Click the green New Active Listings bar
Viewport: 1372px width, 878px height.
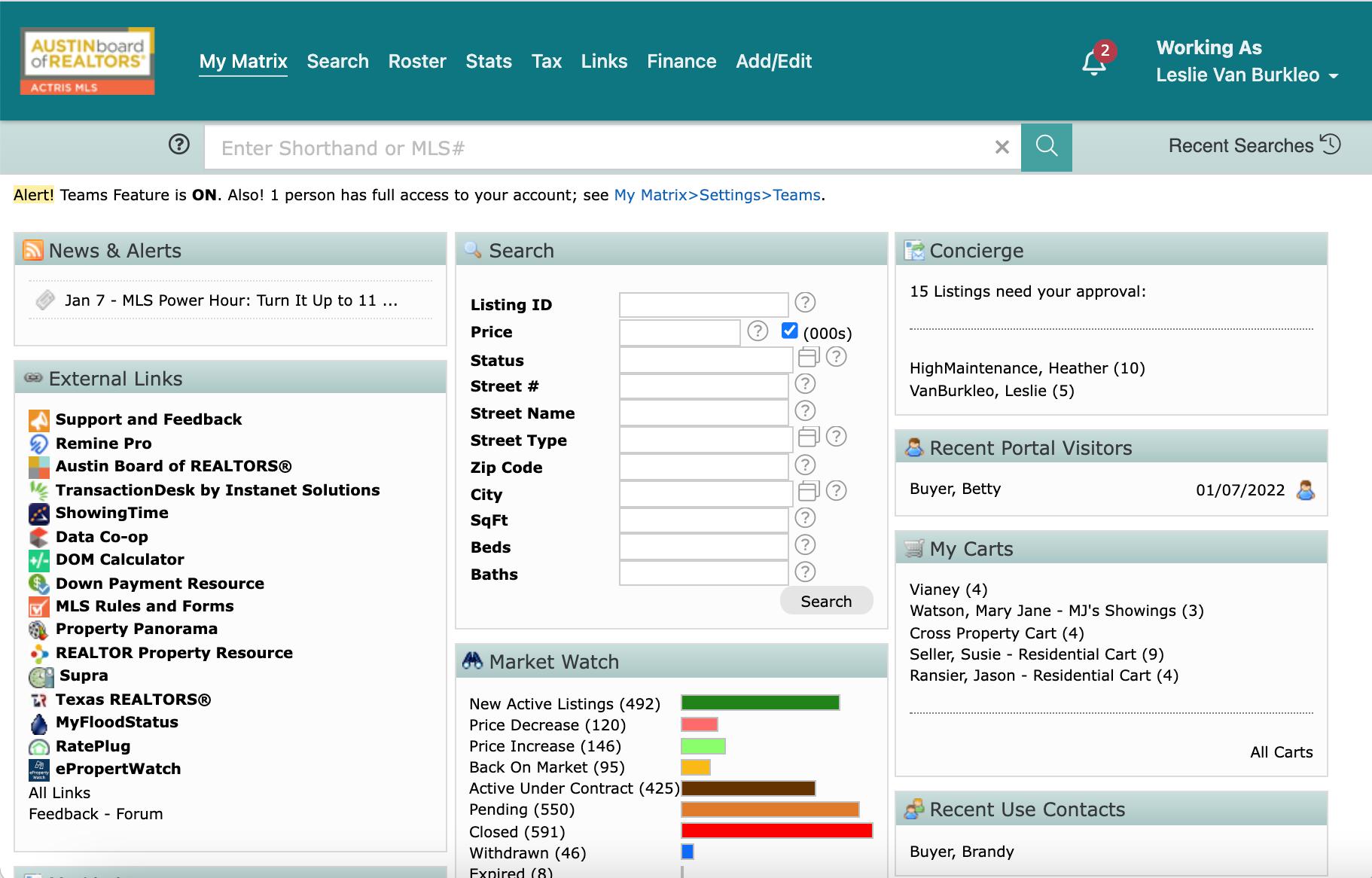pyautogui.click(x=760, y=703)
